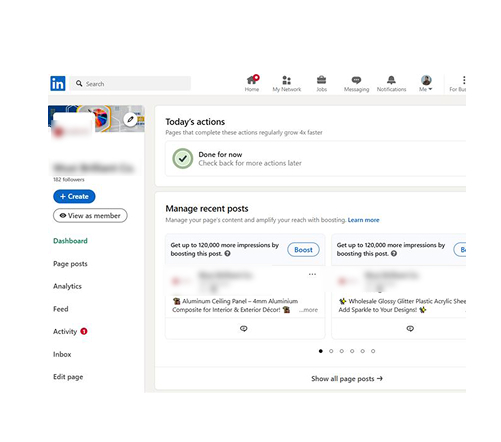Select the second carousel page dot
501x442 pixels.
click(x=331, y=351)
